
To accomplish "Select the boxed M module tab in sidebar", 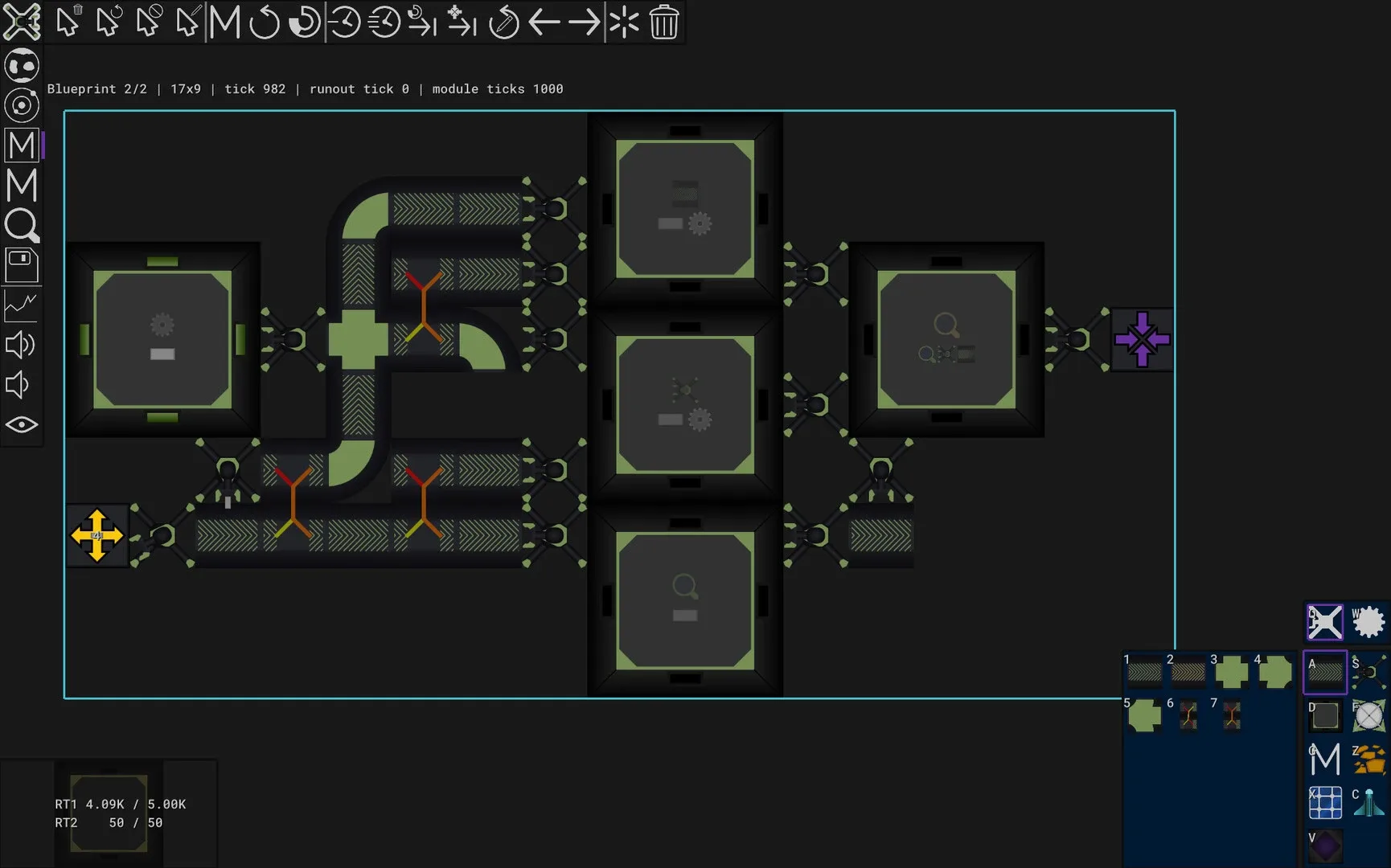I will click(x=22, y=145).
